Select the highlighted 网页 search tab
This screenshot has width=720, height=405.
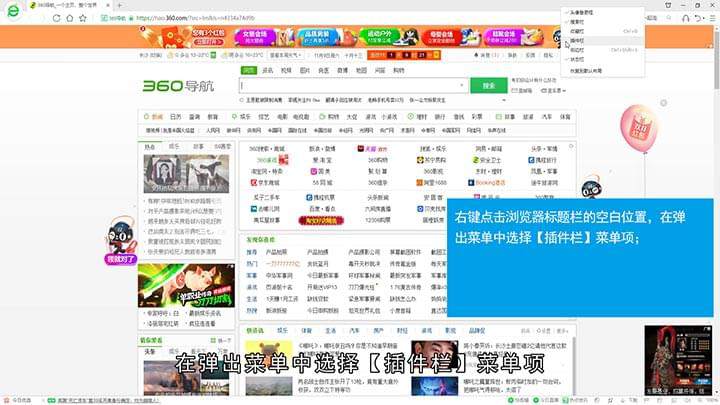[x=248, y=70]
